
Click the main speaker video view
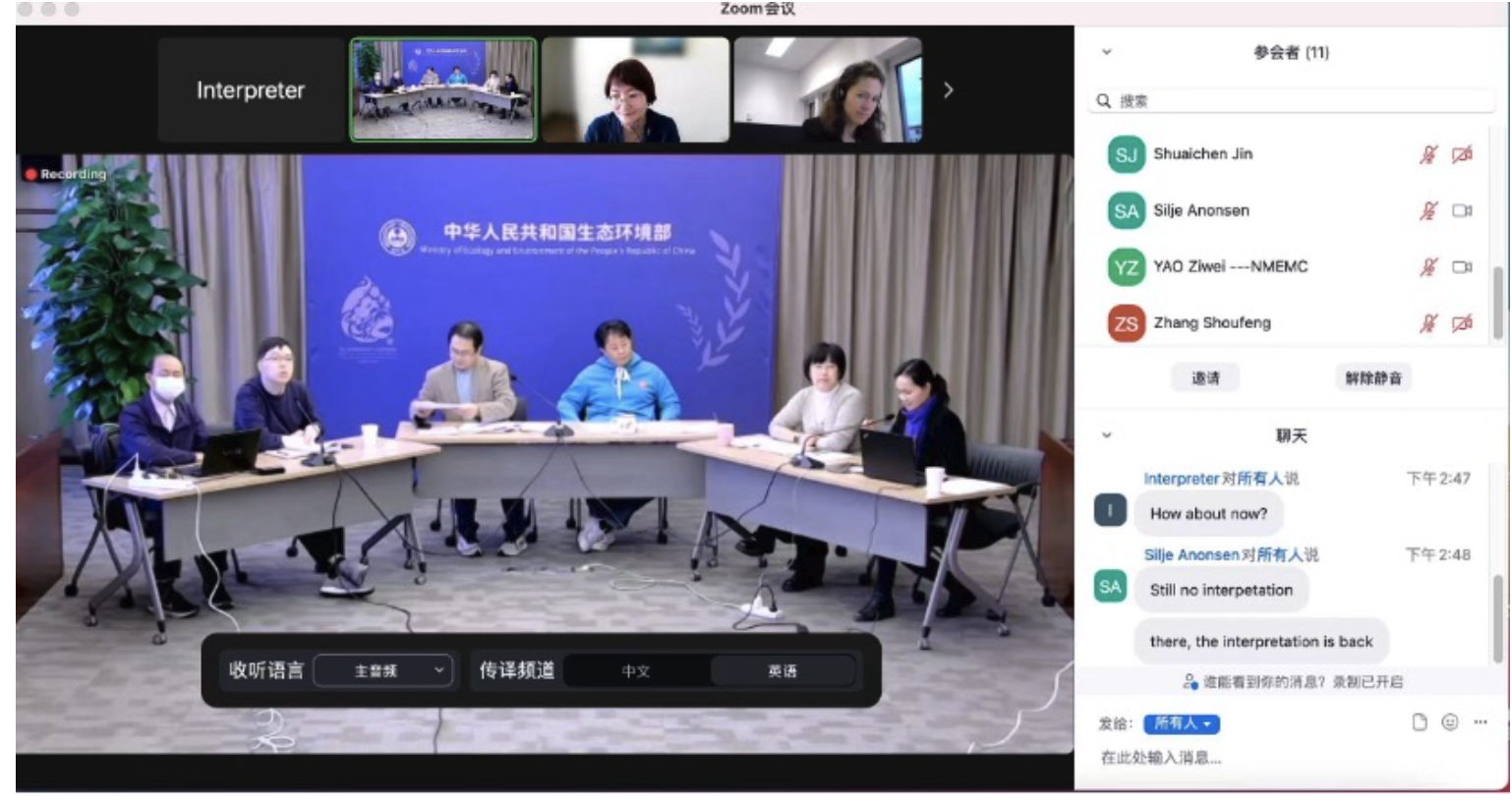544,454
